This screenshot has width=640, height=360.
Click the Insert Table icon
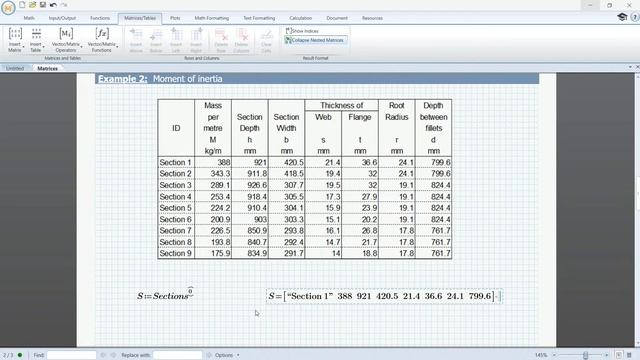tap(36, 33)
